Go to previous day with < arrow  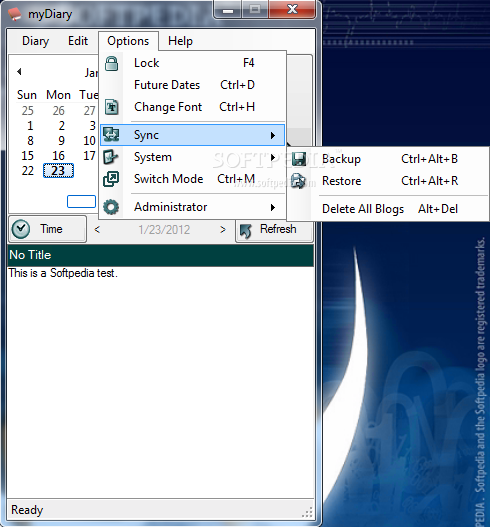[97, 230]
